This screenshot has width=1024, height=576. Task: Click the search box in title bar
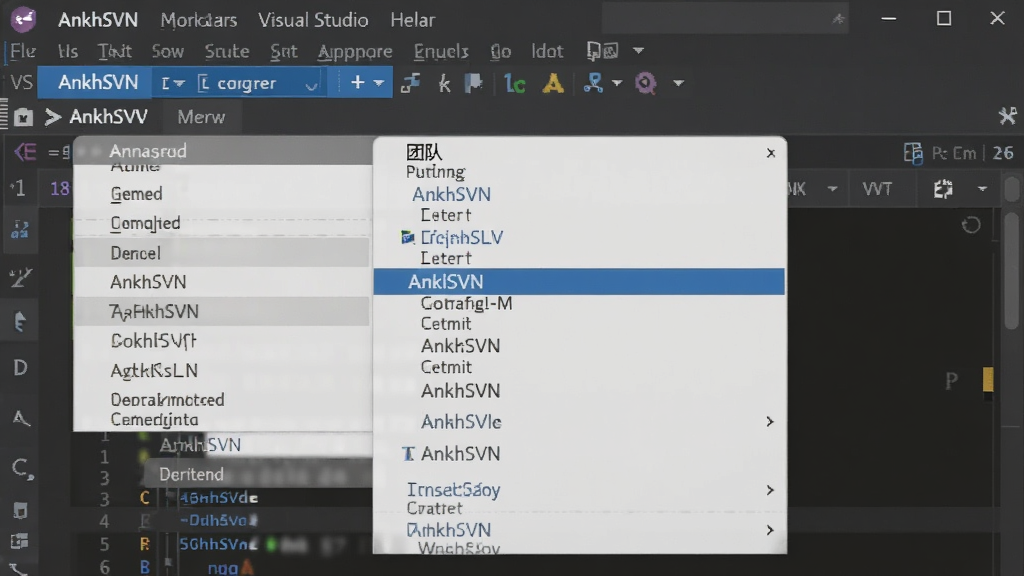point(726,19)
